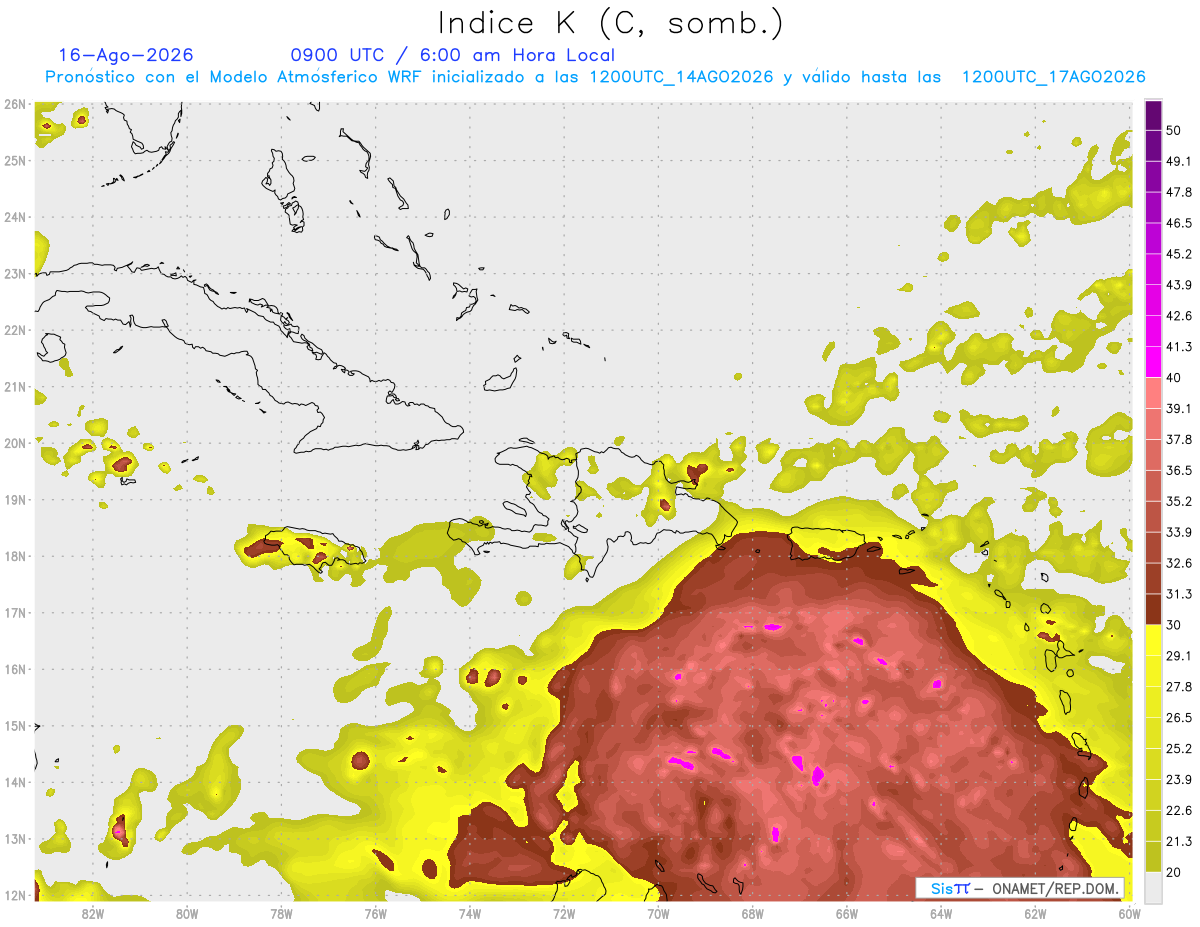Screen dimensions: 1200x927
Task: Select the '68W' longitude label
Action: click(753, 913)
